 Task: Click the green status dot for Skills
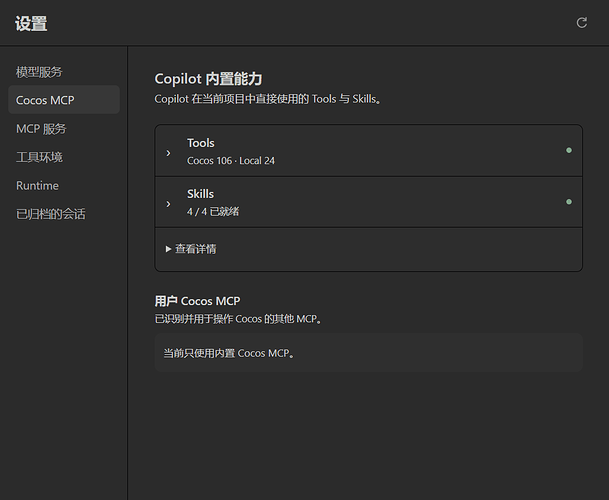pos(569,202)
